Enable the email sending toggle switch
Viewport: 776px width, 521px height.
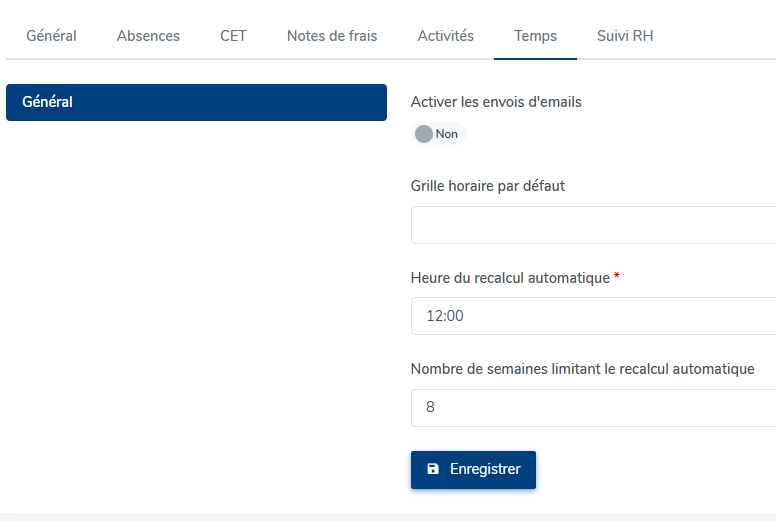[438, 134]
